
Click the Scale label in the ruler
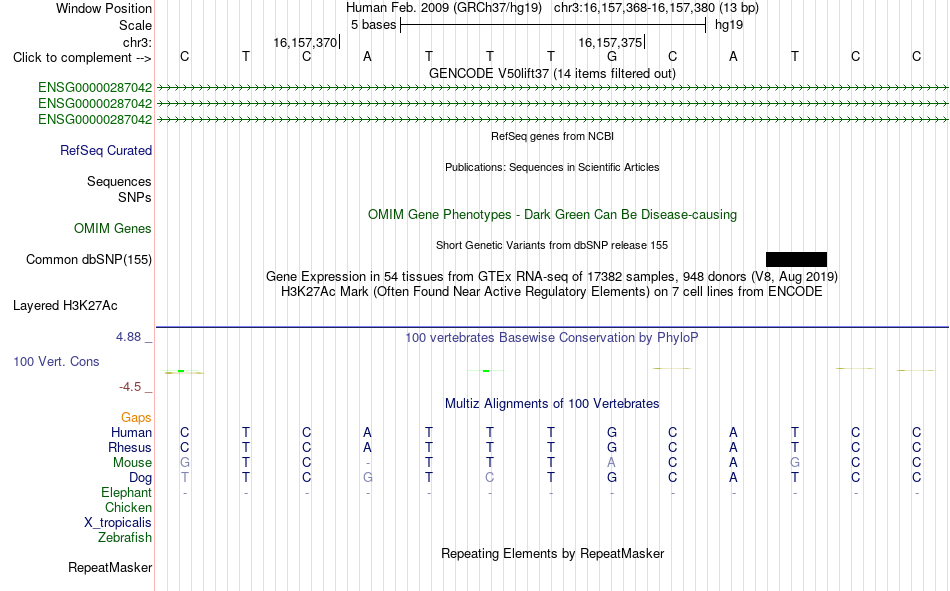136,25
